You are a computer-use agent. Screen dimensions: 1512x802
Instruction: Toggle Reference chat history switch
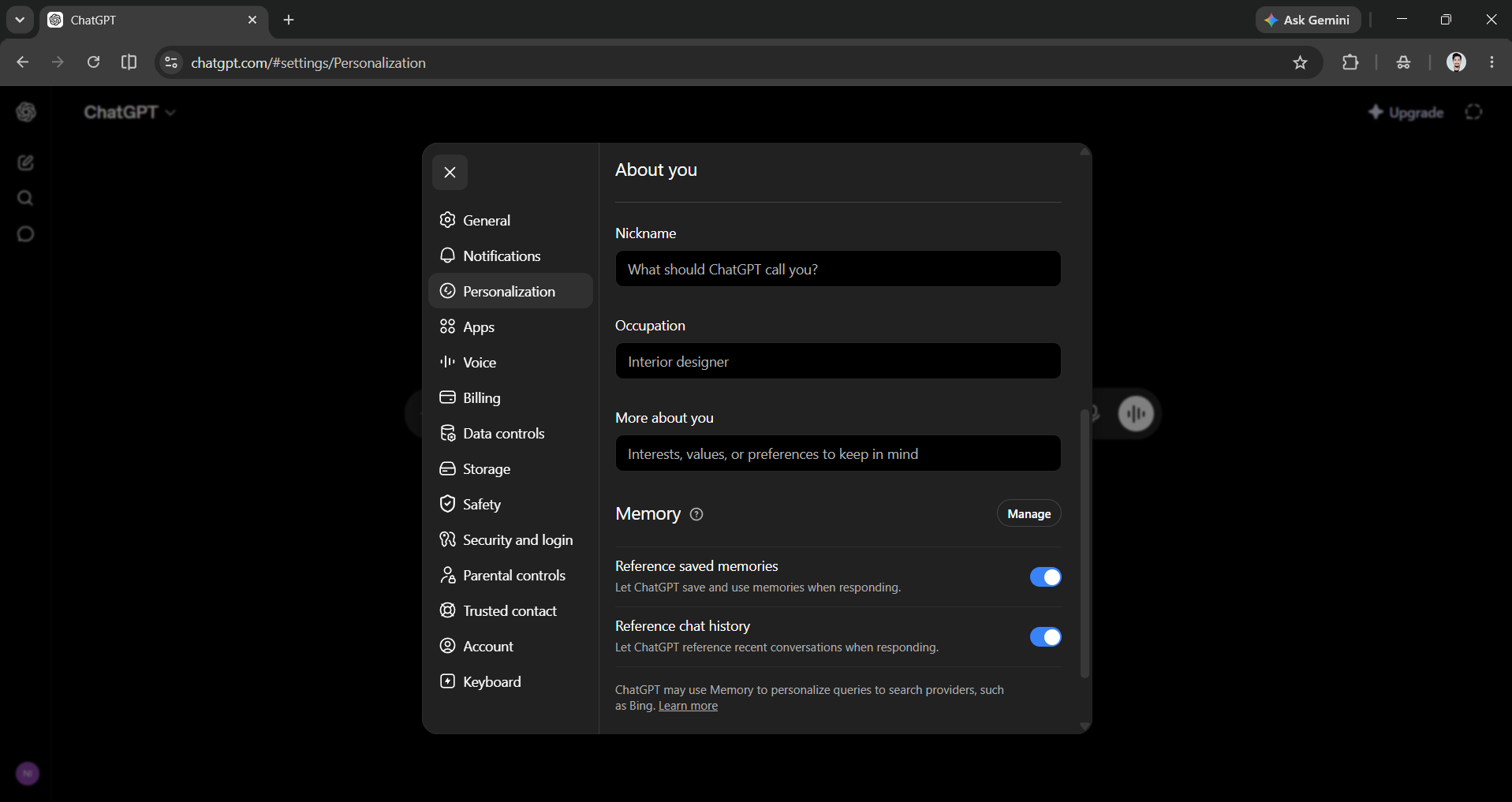click(x=1045, y=637)
